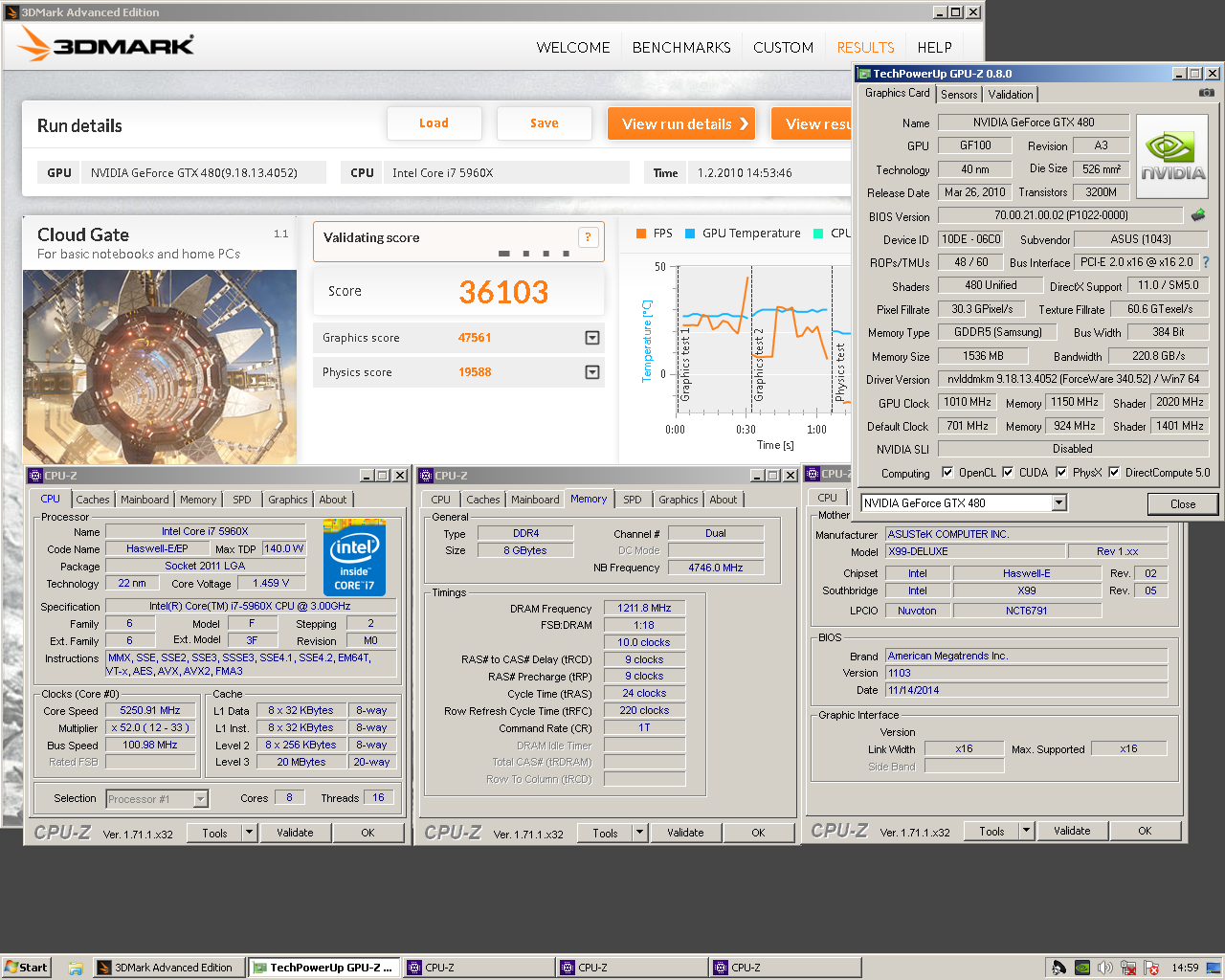Click the DRAM Frequency value 1211.8 MHz
This screenshot has width=1225, height=980.
pos(644,608)
